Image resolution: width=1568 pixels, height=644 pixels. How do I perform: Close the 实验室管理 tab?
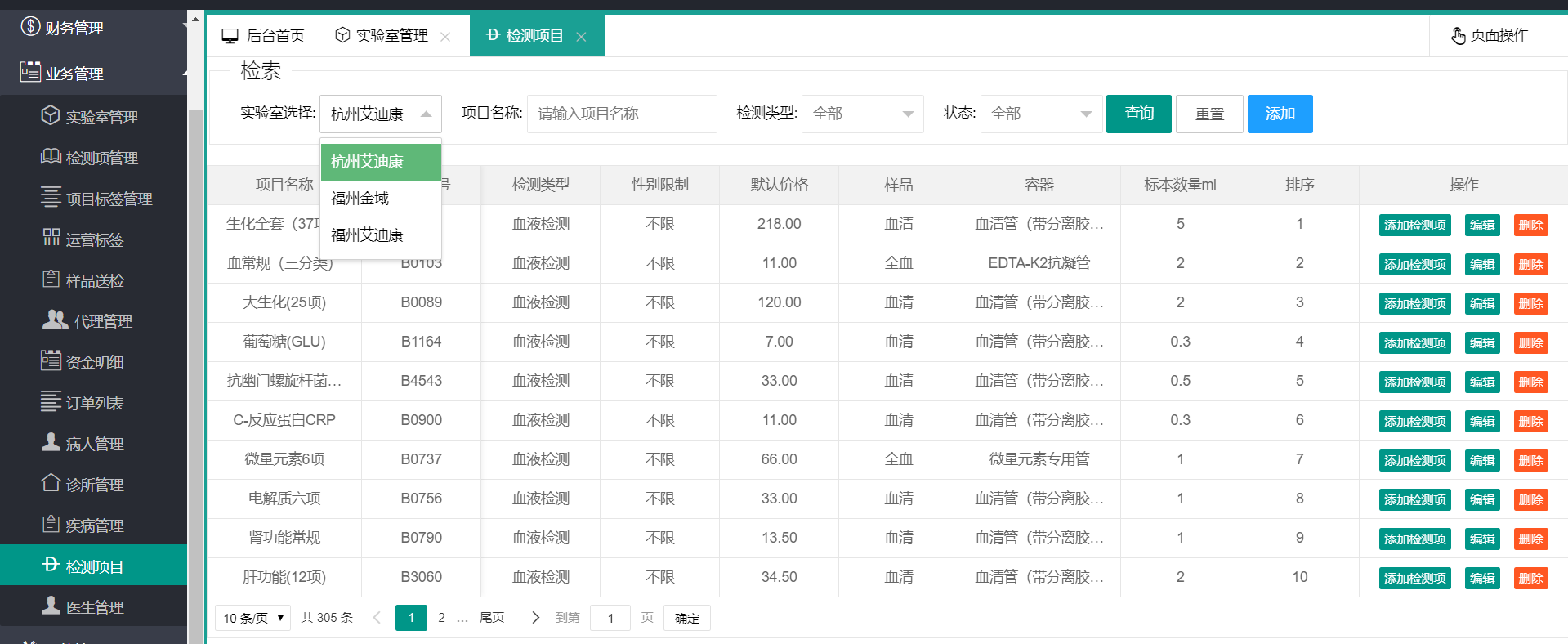click(x=445, y=37)
